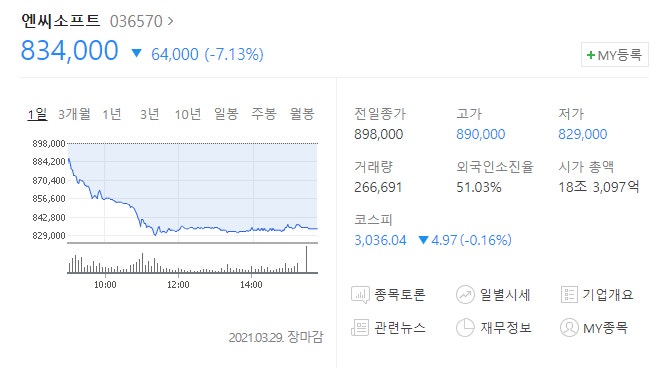This screenshot has height=368, width=656.
Task: Click the green plus on MY등록
Action: pyautogui.click(x=591, y=55)
